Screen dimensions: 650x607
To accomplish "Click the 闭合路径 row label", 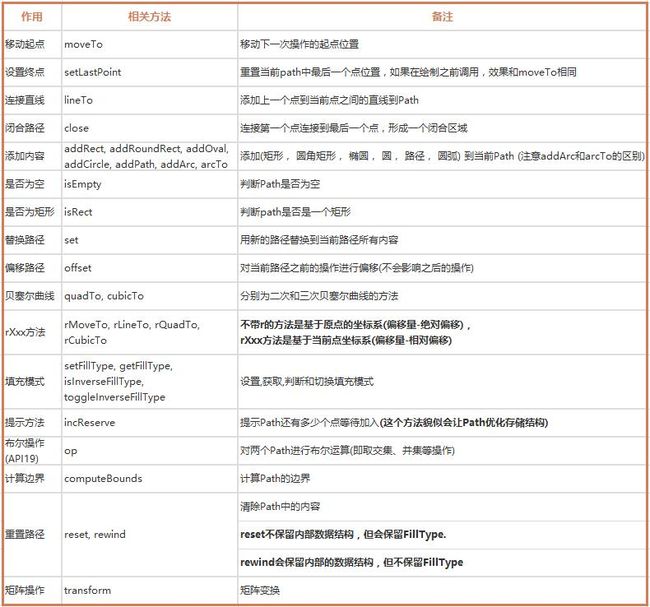I will pos(25,128).
